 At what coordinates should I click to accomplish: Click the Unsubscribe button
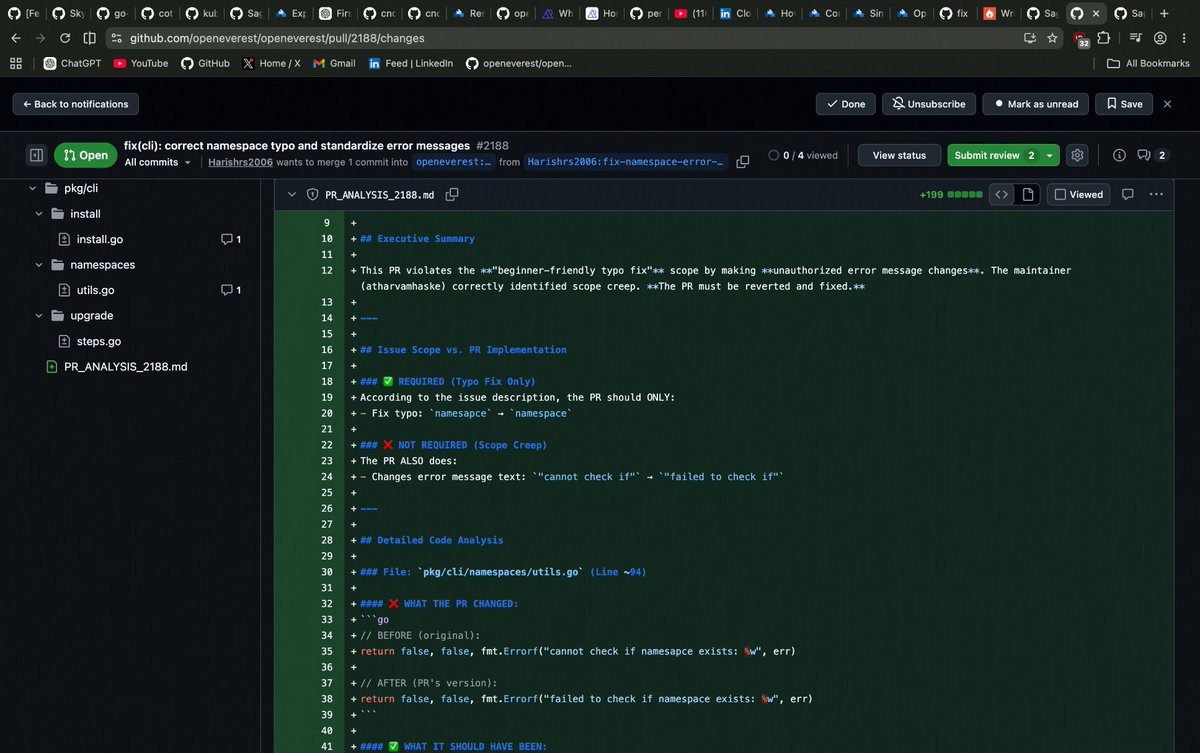click(929, 104)
